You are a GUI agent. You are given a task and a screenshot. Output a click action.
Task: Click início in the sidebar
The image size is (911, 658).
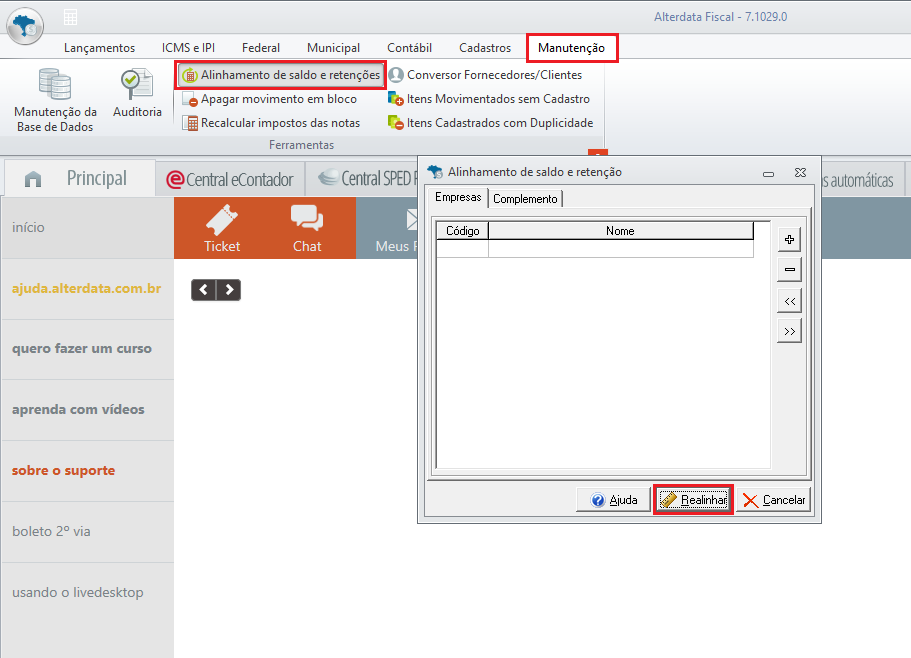click(x=87, y=227)
